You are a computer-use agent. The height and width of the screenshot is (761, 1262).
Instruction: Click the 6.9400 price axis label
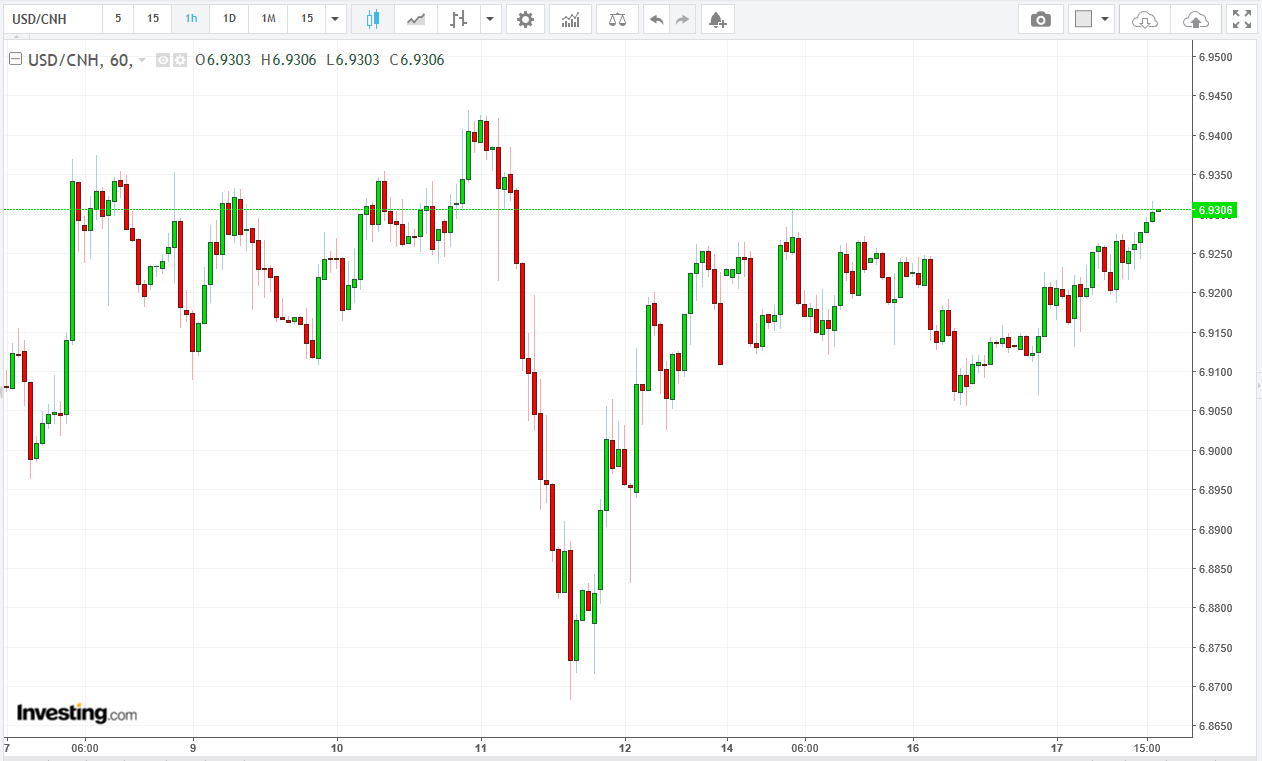click(x=1216, y=136)
